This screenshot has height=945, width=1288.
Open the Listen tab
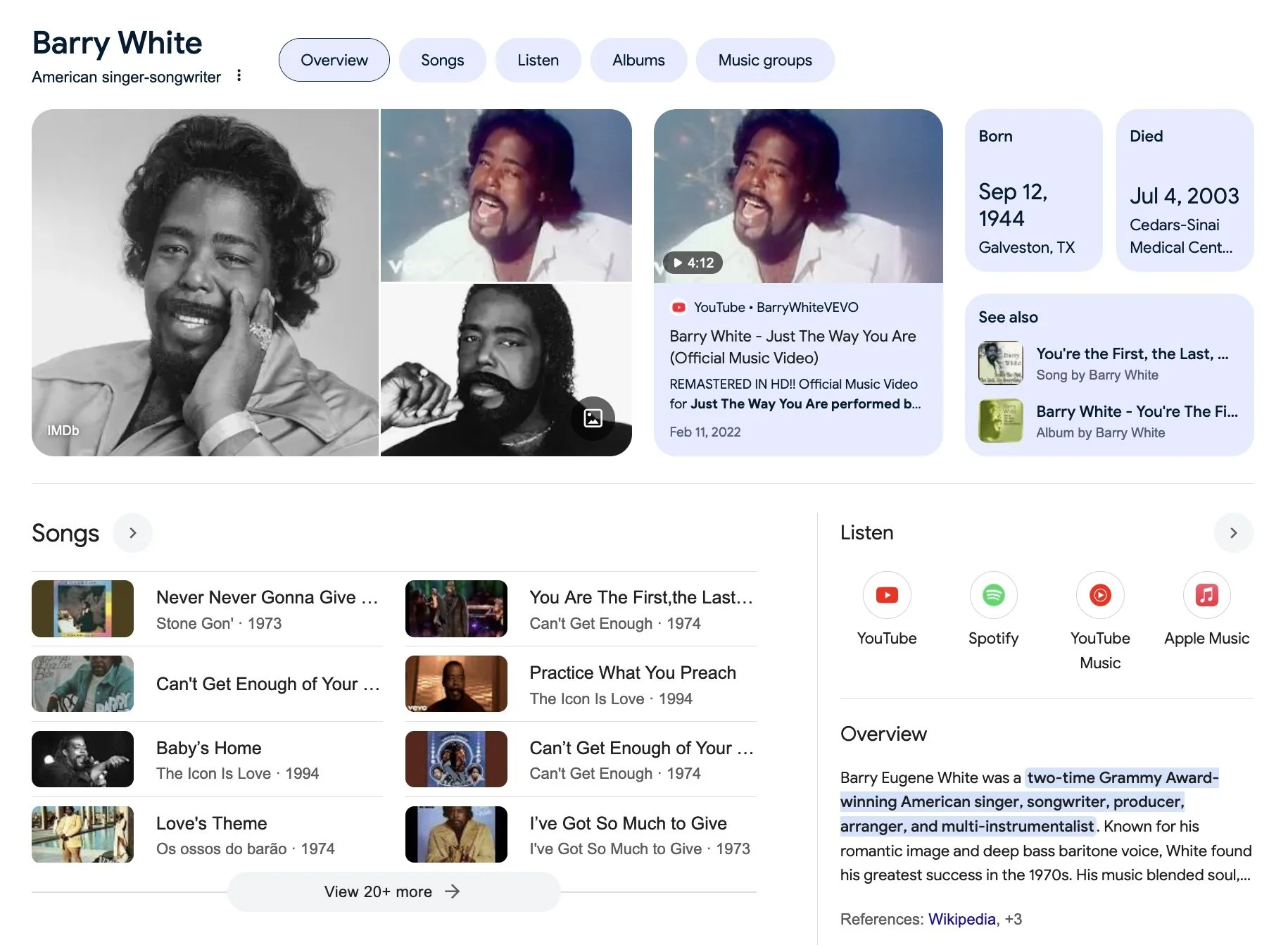(538, 60)
